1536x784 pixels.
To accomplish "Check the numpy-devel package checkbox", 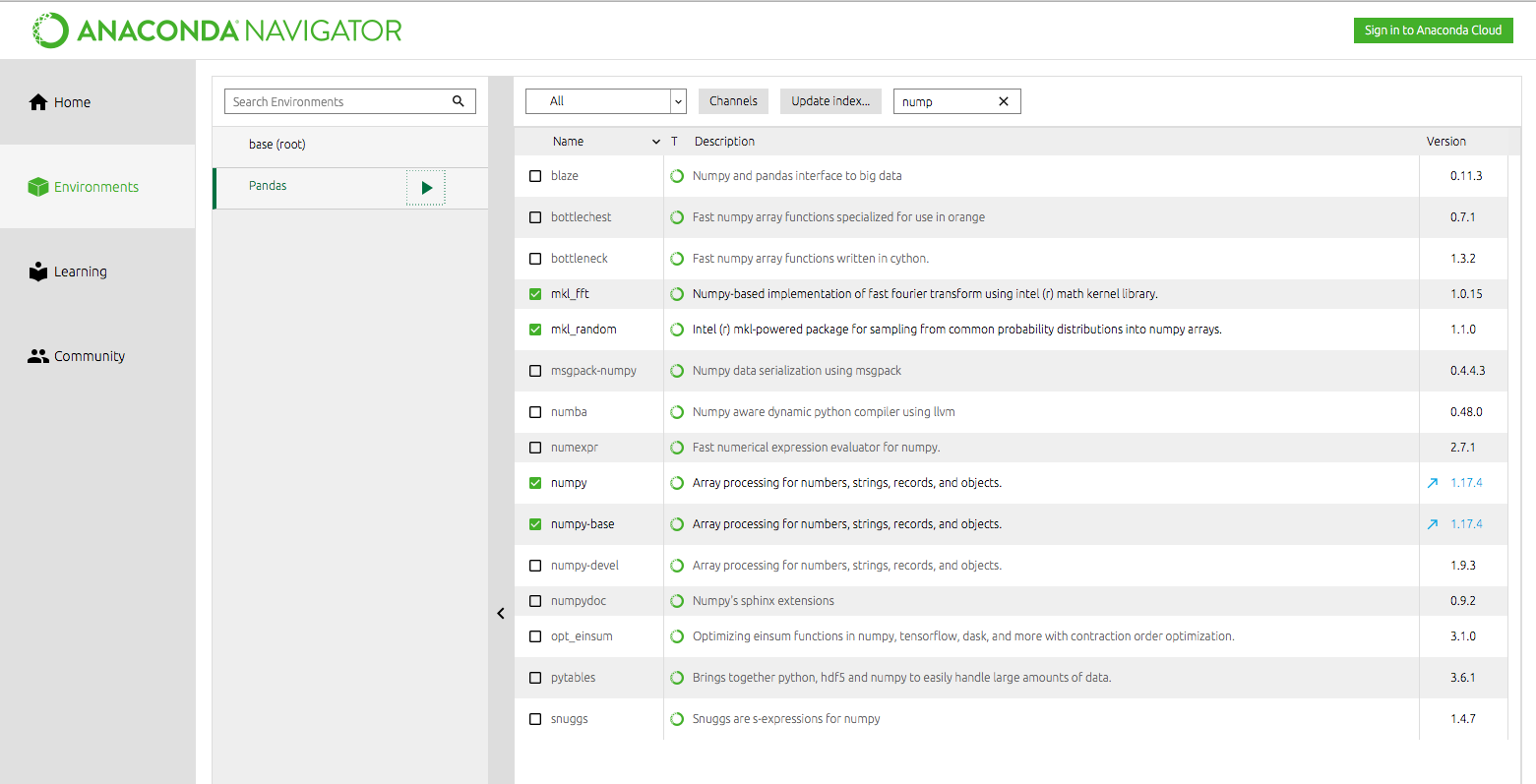I will 535,566.
